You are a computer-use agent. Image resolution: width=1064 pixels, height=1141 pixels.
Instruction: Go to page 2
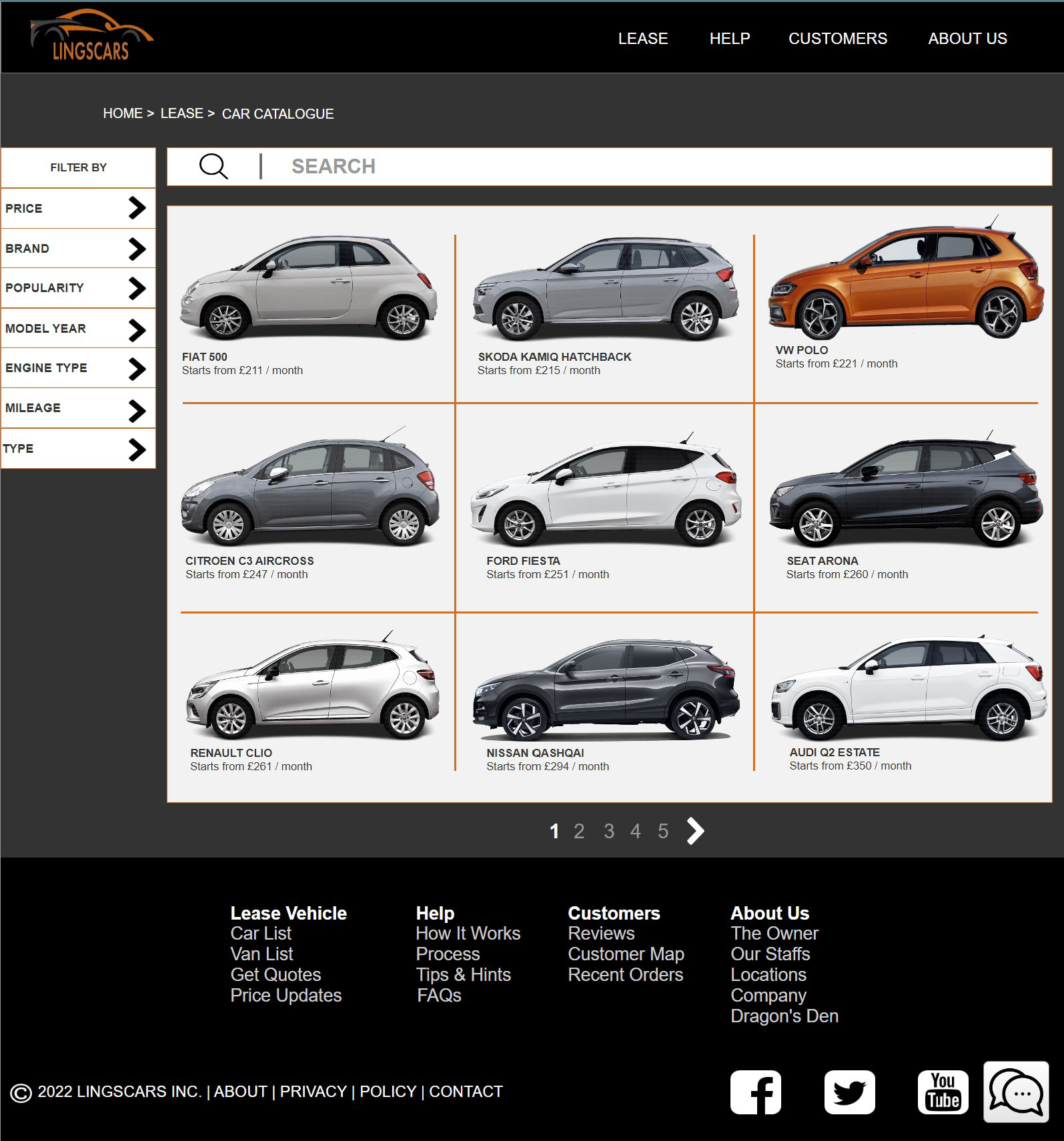(579, 832)
